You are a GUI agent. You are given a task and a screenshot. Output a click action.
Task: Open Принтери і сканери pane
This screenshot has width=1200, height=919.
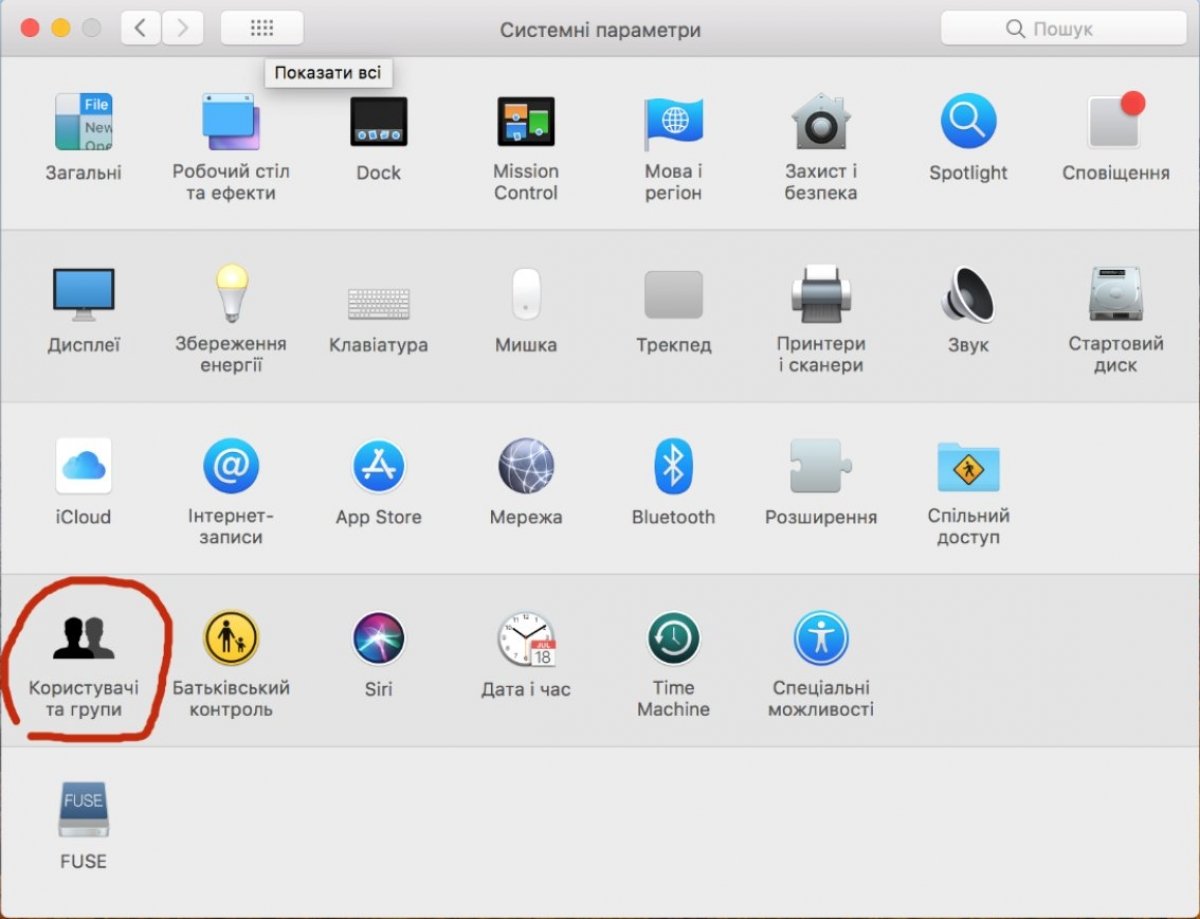[821, 294]
